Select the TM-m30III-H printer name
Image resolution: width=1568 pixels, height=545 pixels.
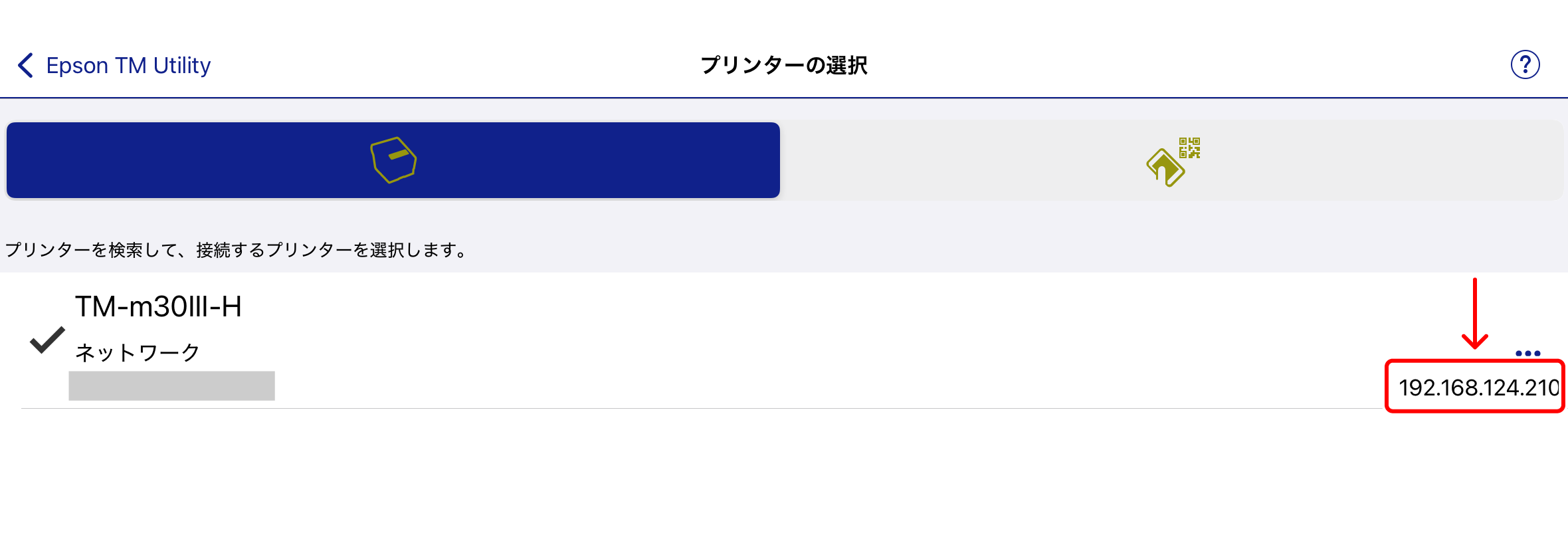158,307
